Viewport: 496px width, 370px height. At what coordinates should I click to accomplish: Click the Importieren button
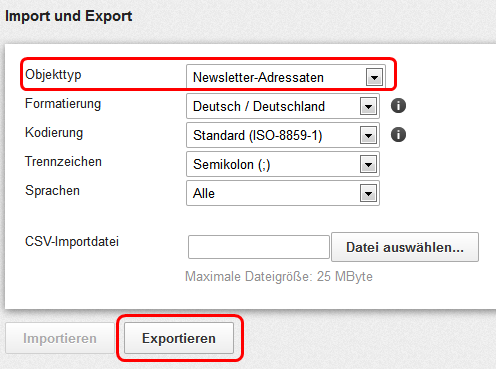[60, 338]
